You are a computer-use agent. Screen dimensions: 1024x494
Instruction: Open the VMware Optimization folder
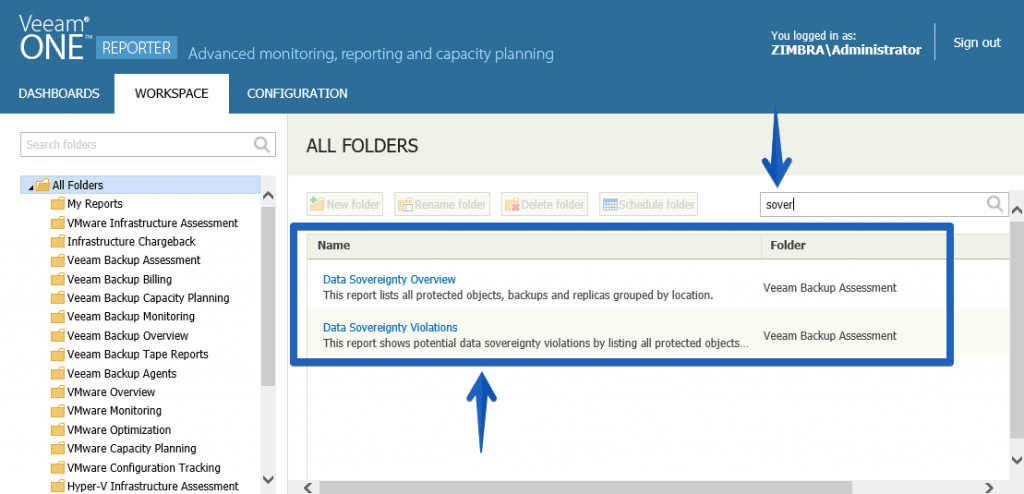[x=119, y=430]
